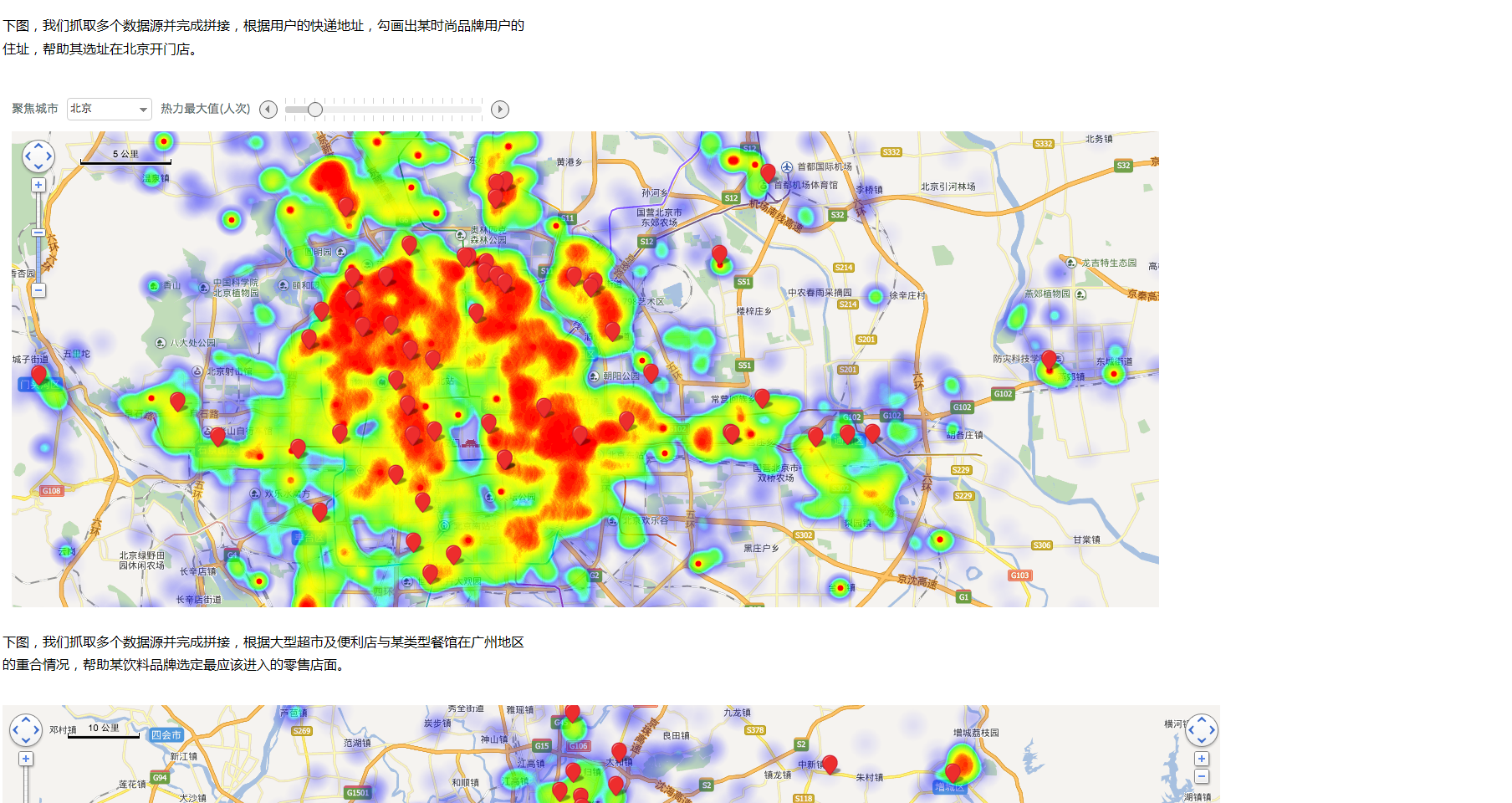Image resolution: width=1512 pixels, height=803 pixels.
Task: Click the pan control on the Beijing map
Action: pyautogui.click(x=38, y=156)
